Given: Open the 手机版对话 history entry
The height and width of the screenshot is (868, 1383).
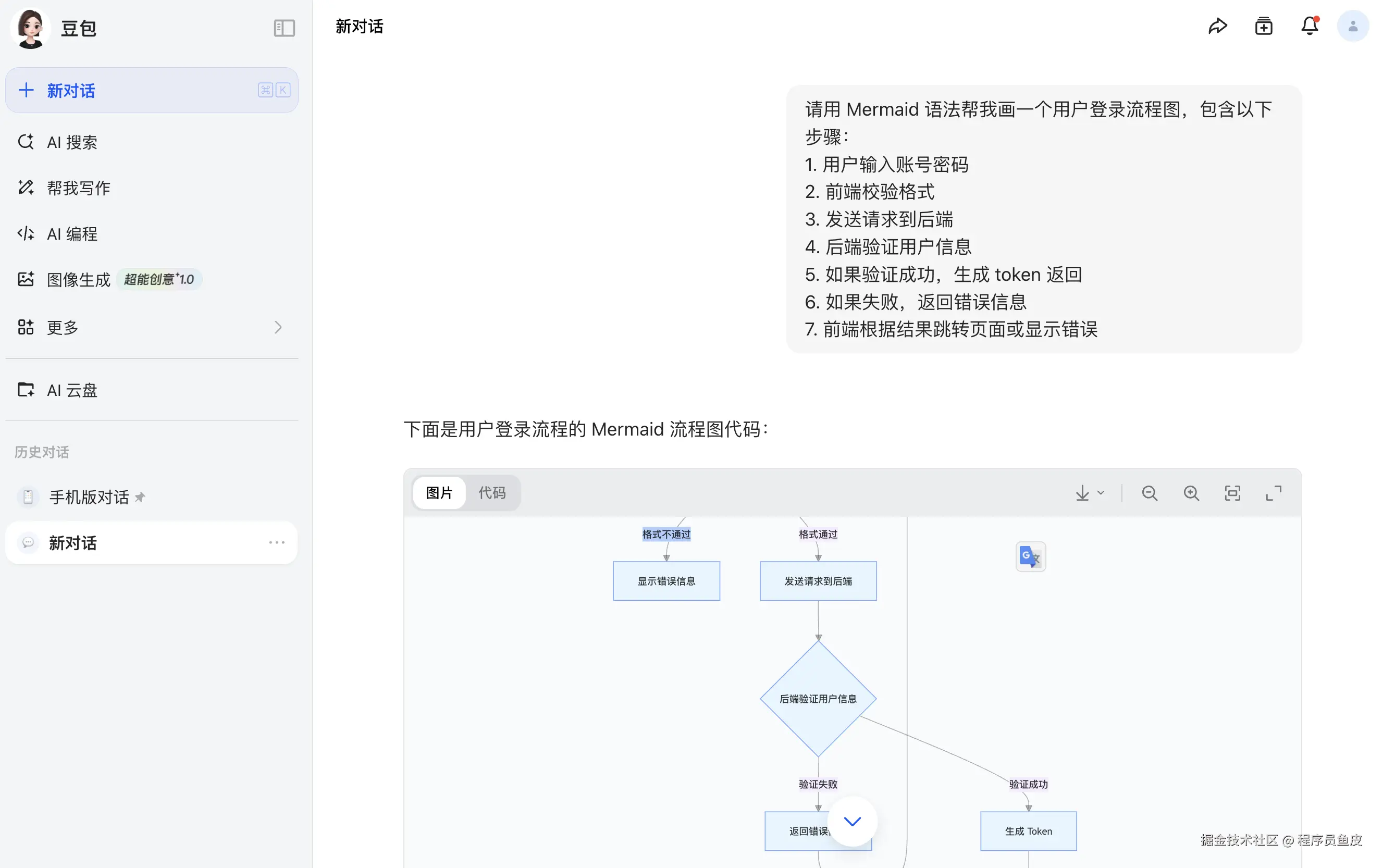Looking at the screenshot, I should (x=89, y=497).
